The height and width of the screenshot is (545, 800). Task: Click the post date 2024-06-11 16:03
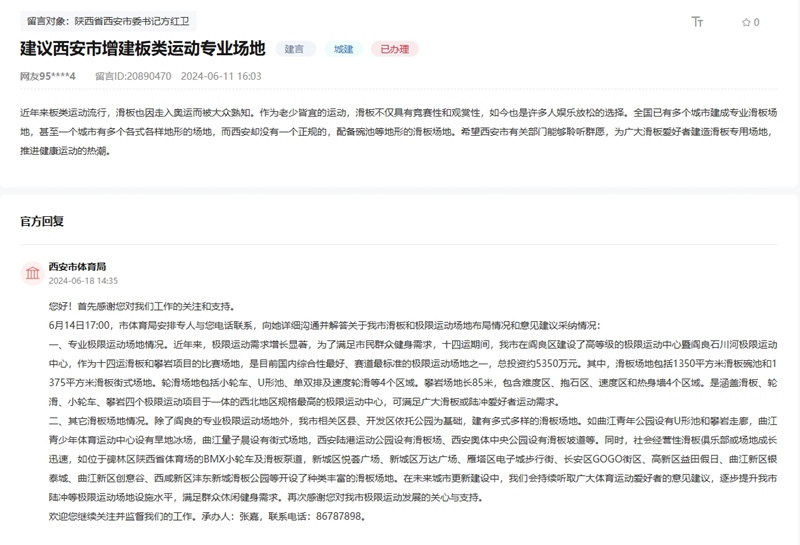221,76
